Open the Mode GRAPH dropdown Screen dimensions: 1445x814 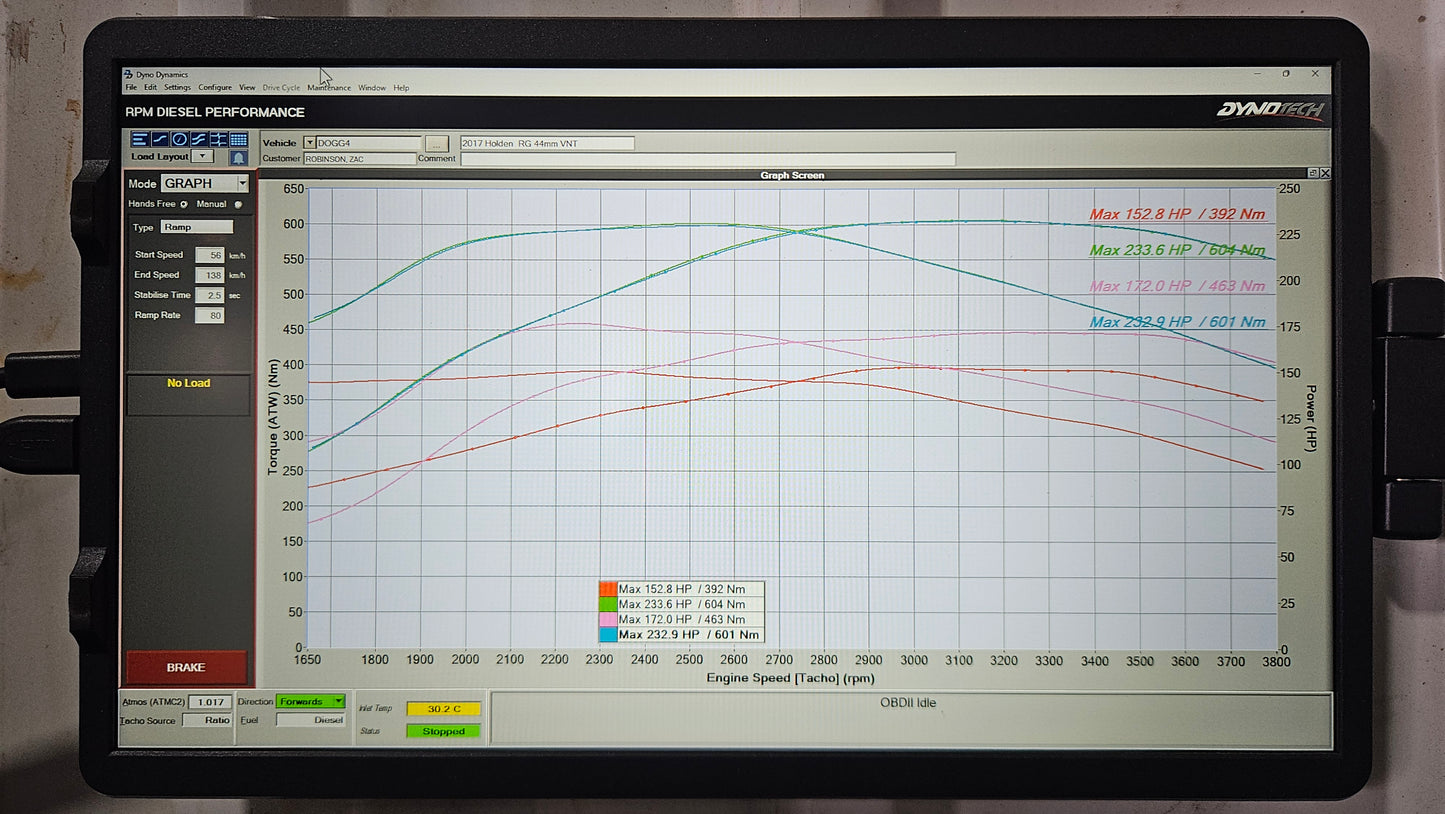point(242,184)
